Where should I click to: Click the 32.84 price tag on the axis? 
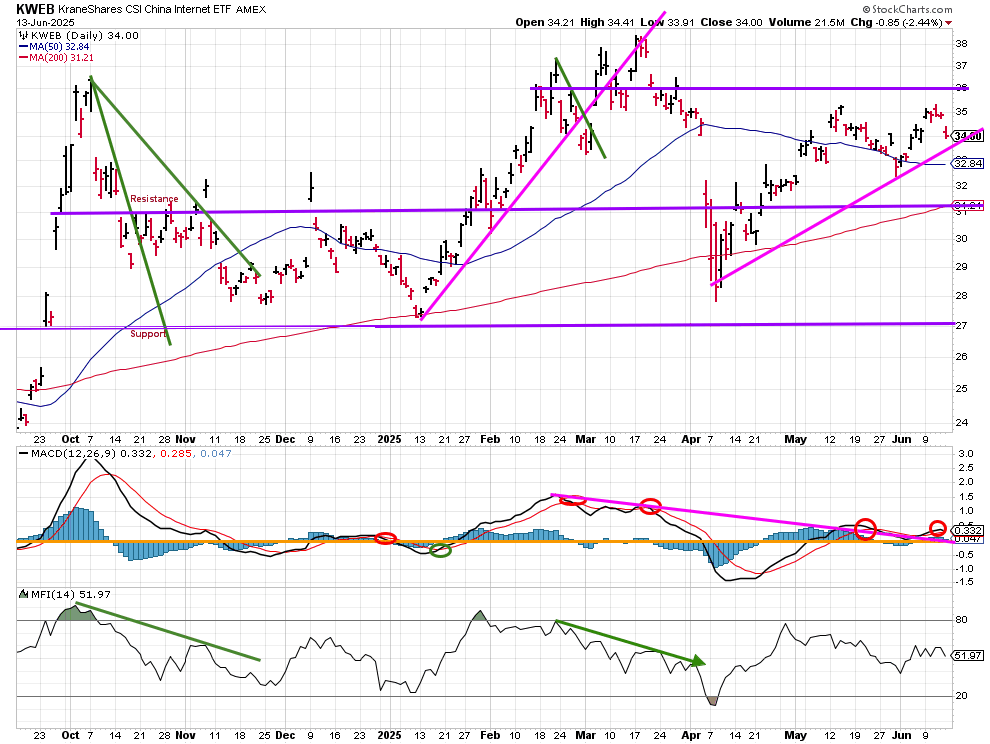click(968, 164)
